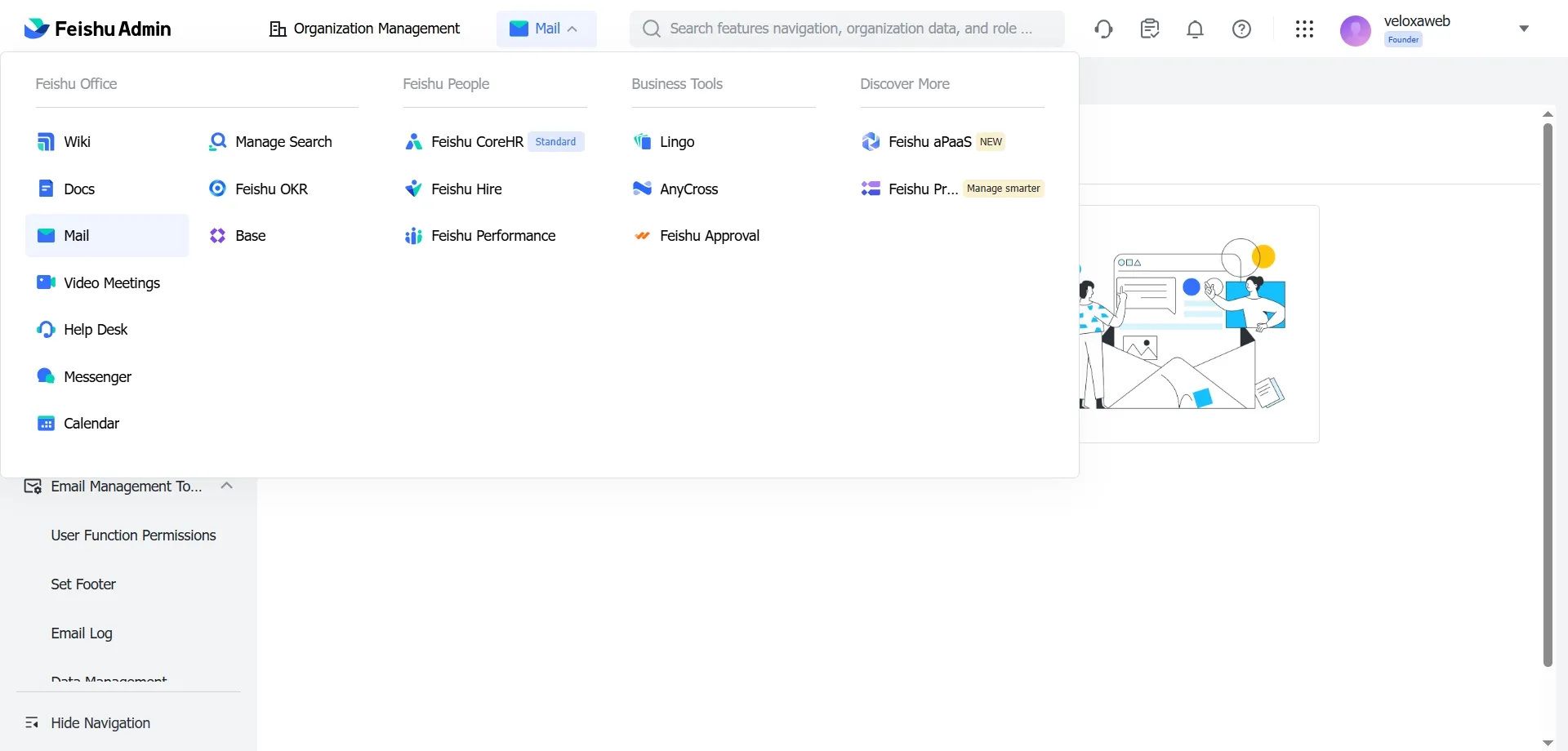
Task: Click the help question mark icon
Action: pos(1241,29)
